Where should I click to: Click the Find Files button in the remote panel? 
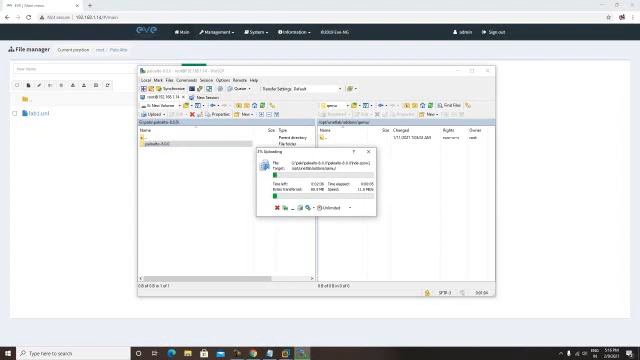pyautogui.click(x=449, y=106)
